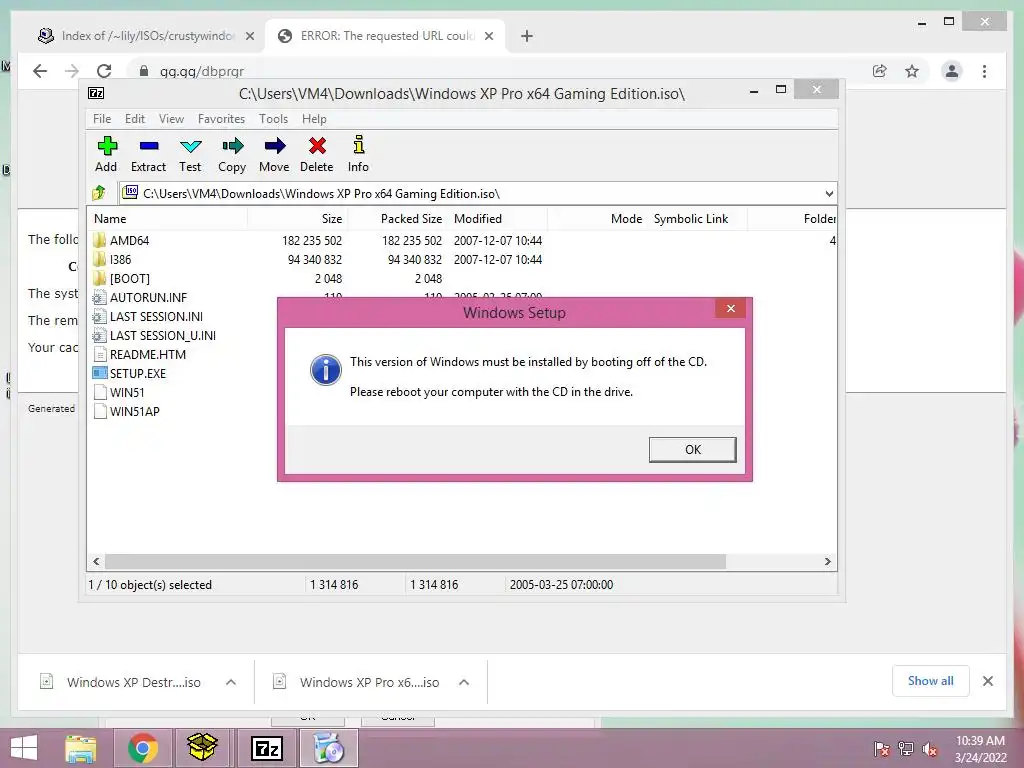The image size is (1024, 768).
Task: Select the I386 folder
Action: 120,259
